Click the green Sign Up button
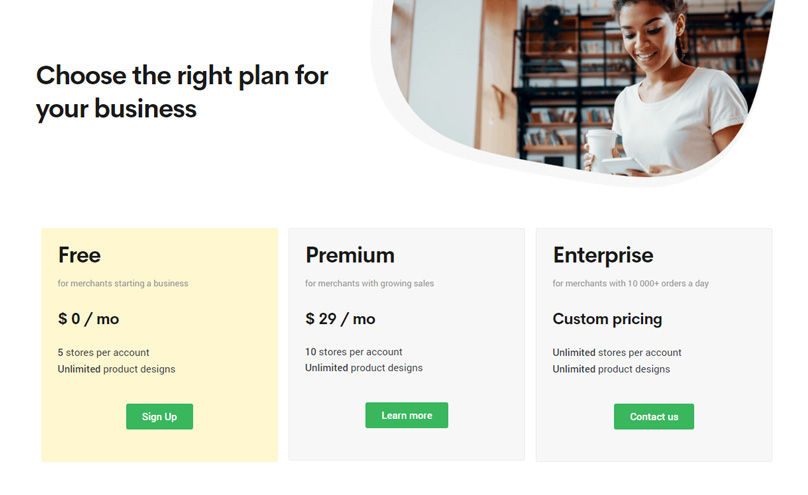The width and height of the screenshot is (808, 495). pos(159,417)
